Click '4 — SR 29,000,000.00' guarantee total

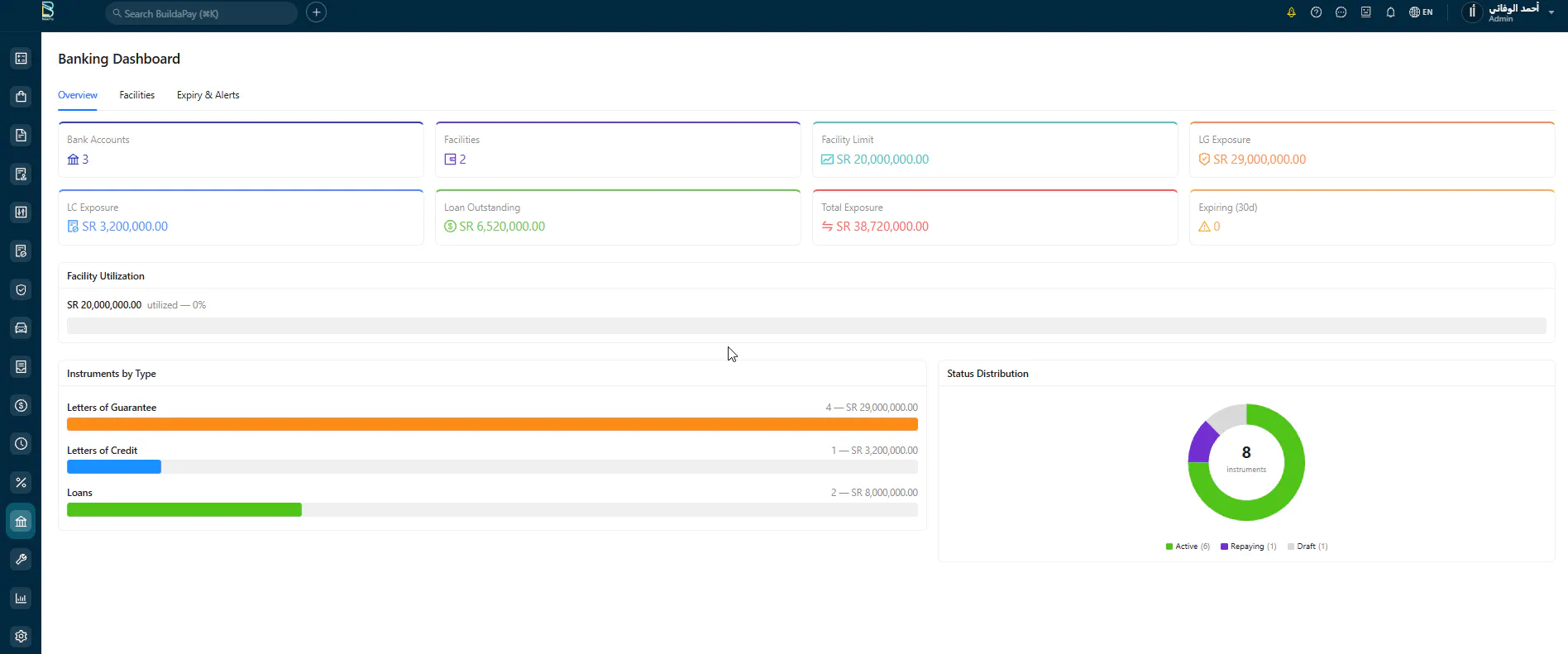coord(872,408)
